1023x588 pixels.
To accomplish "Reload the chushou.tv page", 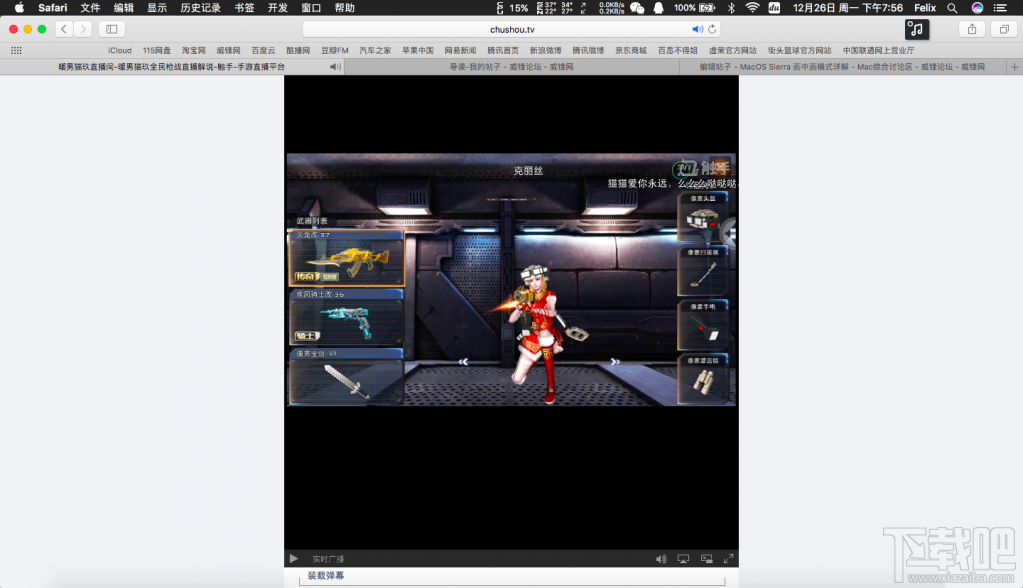I will click(x=712, y=30).
